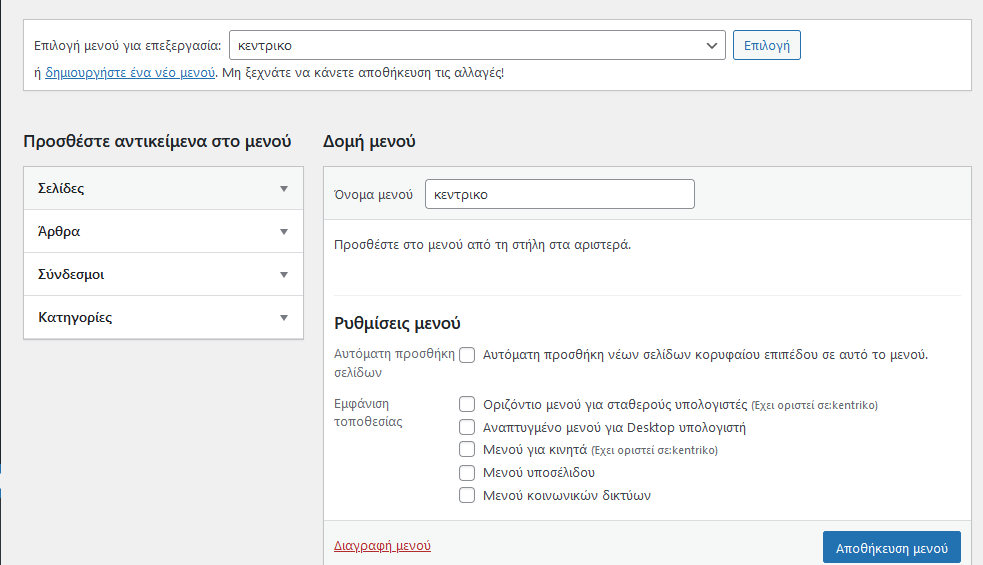Click the Αποθήκευση μενού button

[x=890, y=548]
